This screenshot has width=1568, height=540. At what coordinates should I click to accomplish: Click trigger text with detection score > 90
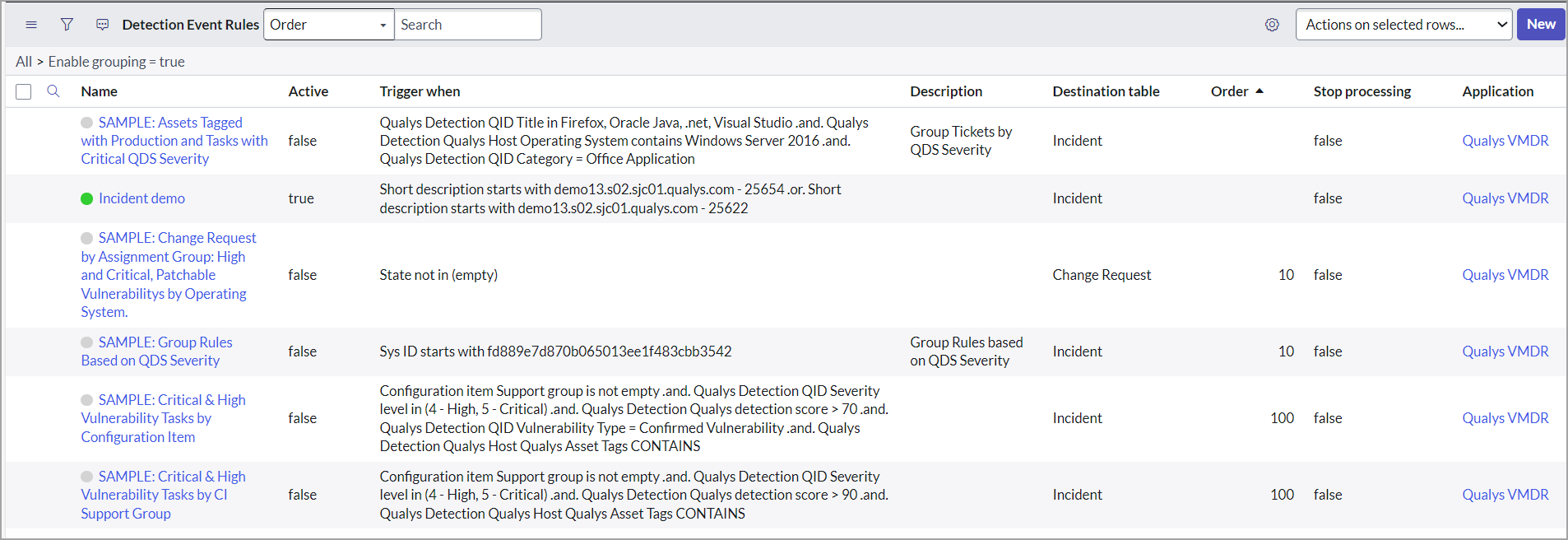pyautogui.click(x=633, y=495)
